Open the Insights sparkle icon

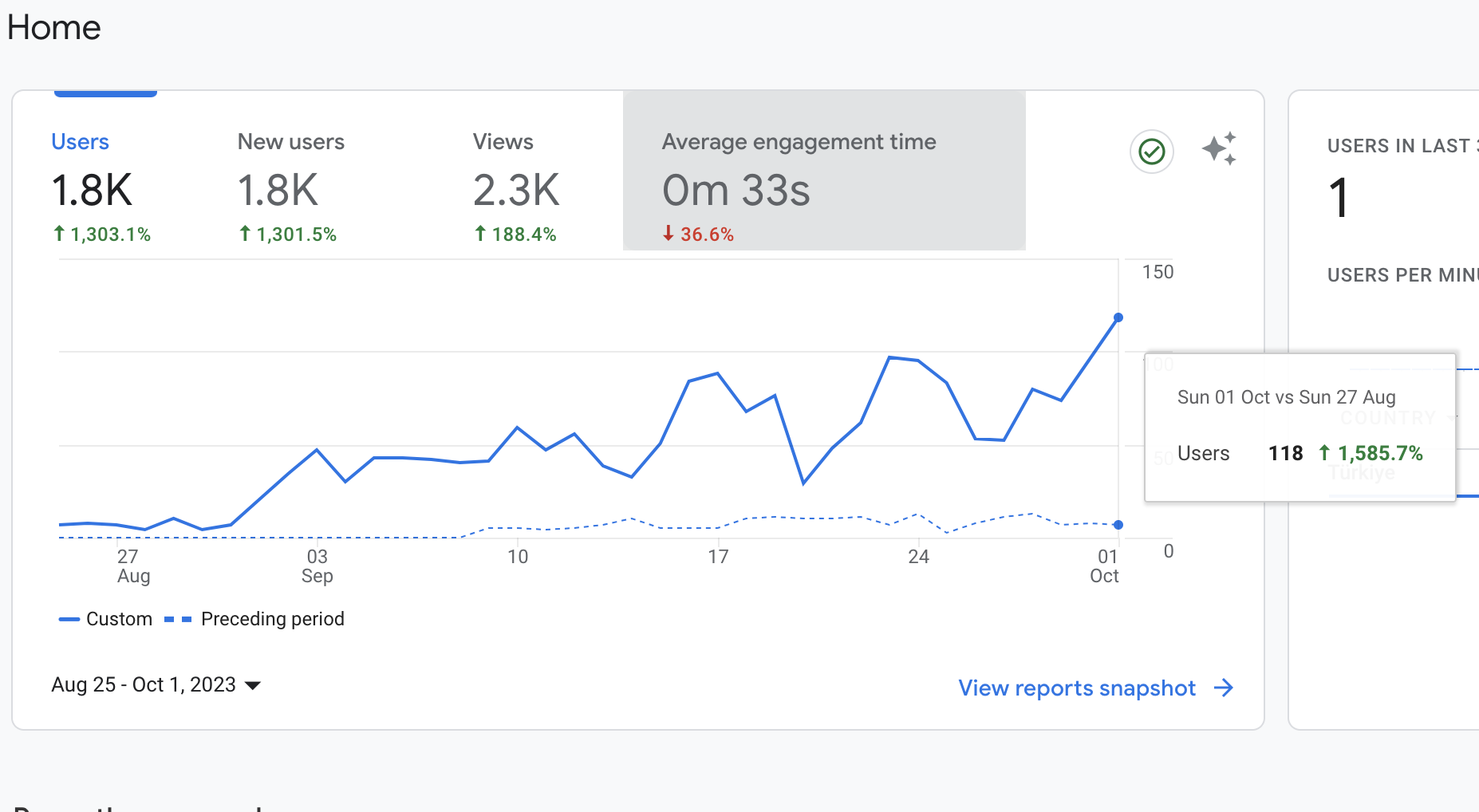click(1219, 149)
